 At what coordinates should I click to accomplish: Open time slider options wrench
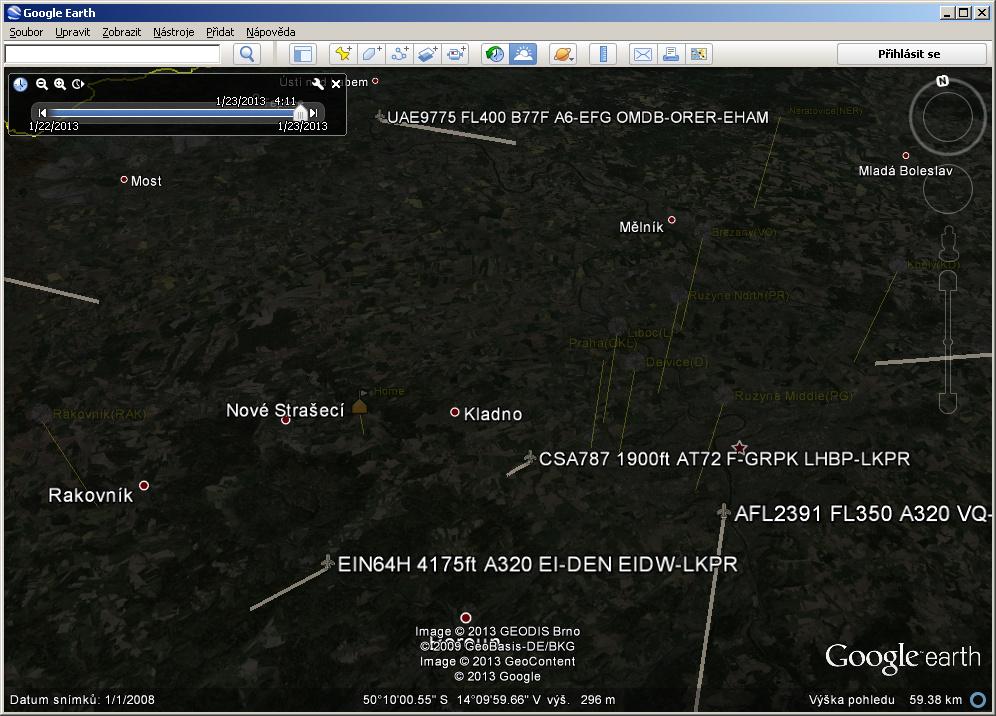pyautogui.click(x=318, y=83)
